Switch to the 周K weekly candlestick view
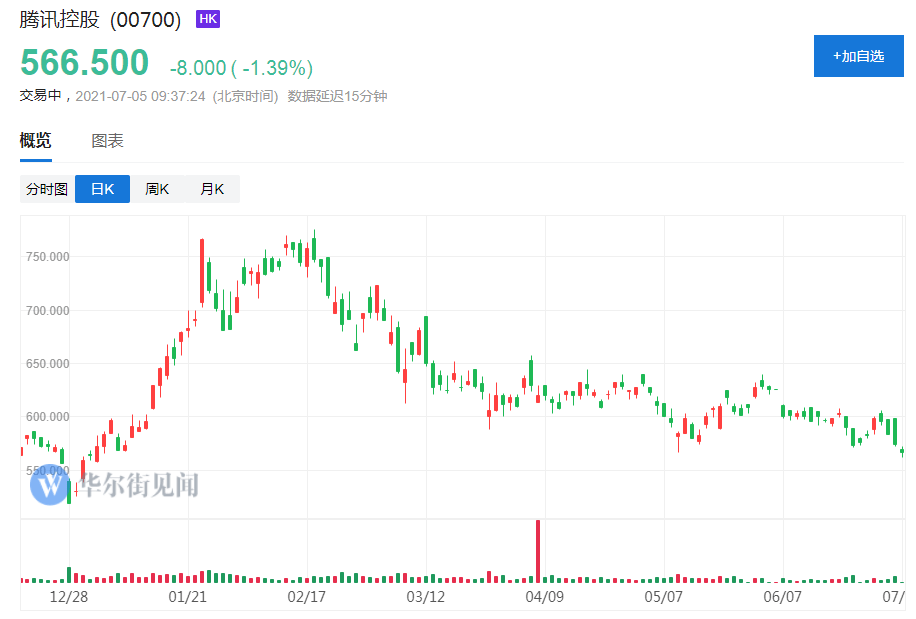 click(157, 189)
